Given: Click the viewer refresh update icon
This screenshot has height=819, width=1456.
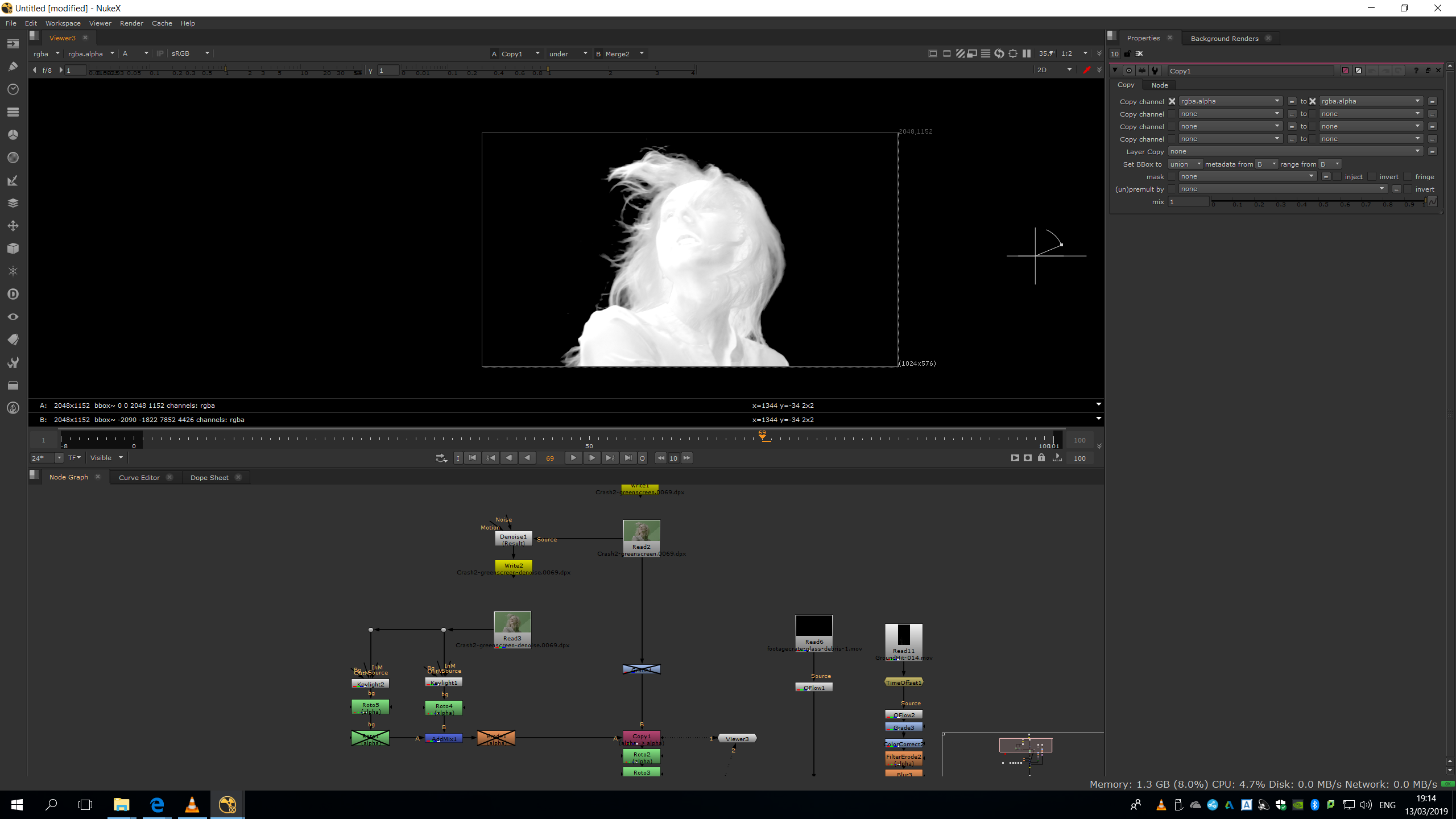Looking at the screenshot, I should pos(999,53).
